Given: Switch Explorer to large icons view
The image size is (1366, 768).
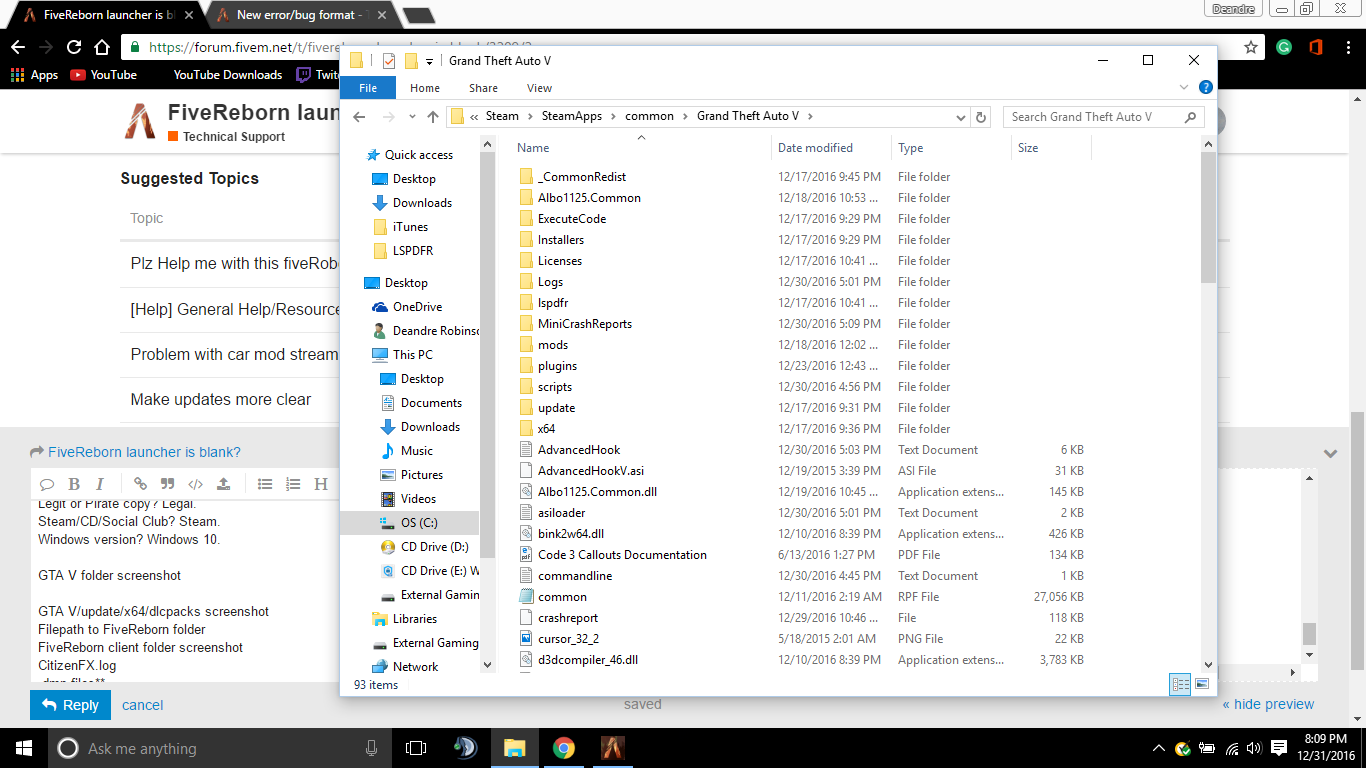Looking at the screenshot, I should (x=1202, y=685).
